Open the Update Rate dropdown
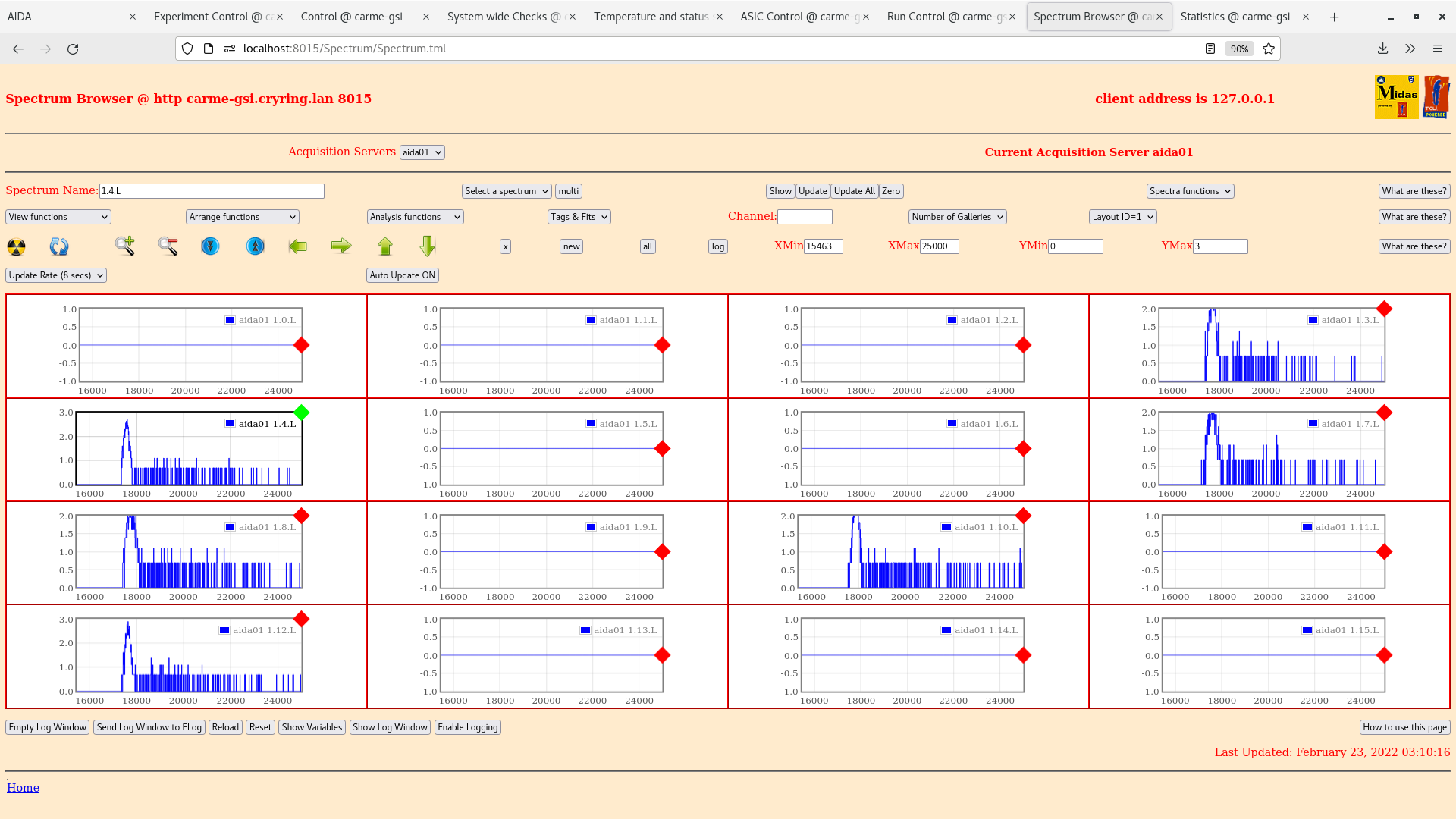Screen dimensions: 1456x819 pyautogui.click(x=56, y=275)
